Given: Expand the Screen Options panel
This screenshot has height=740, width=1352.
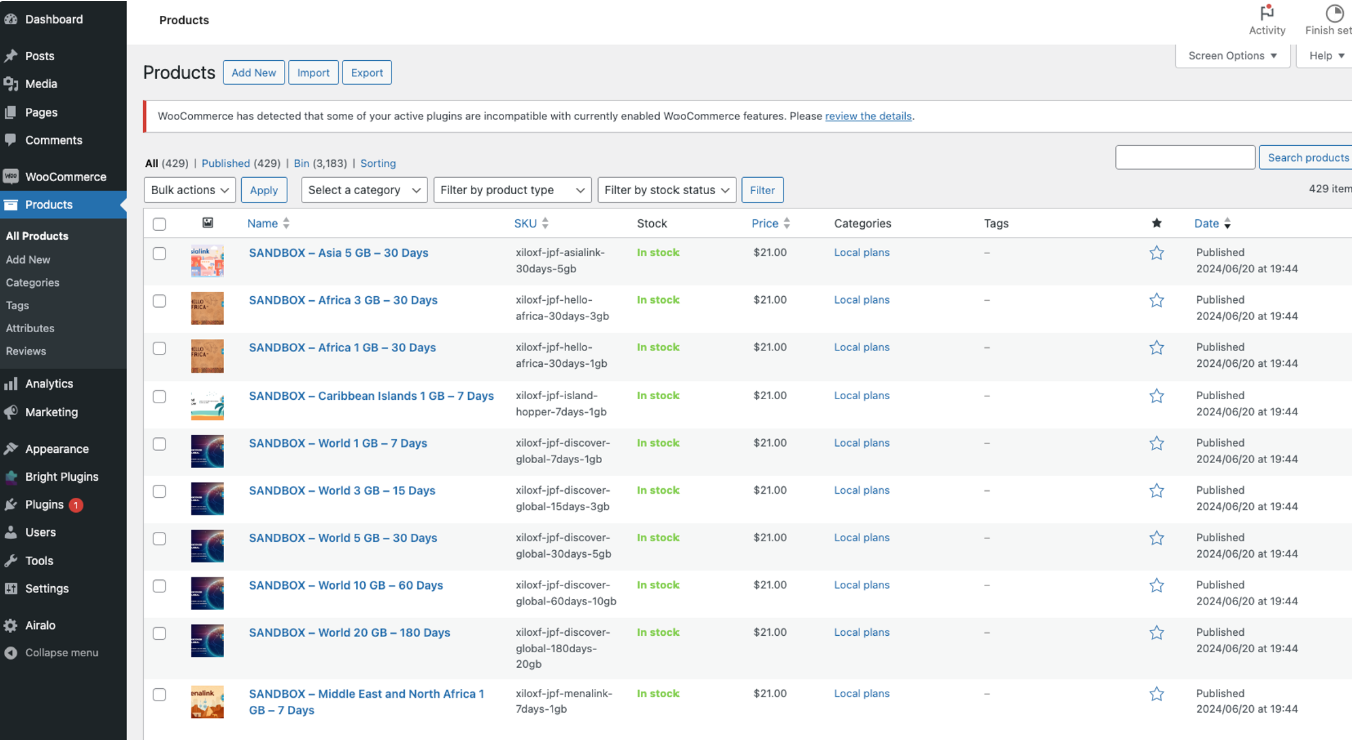Looking at the screenshot, I should click(1232, 56).
